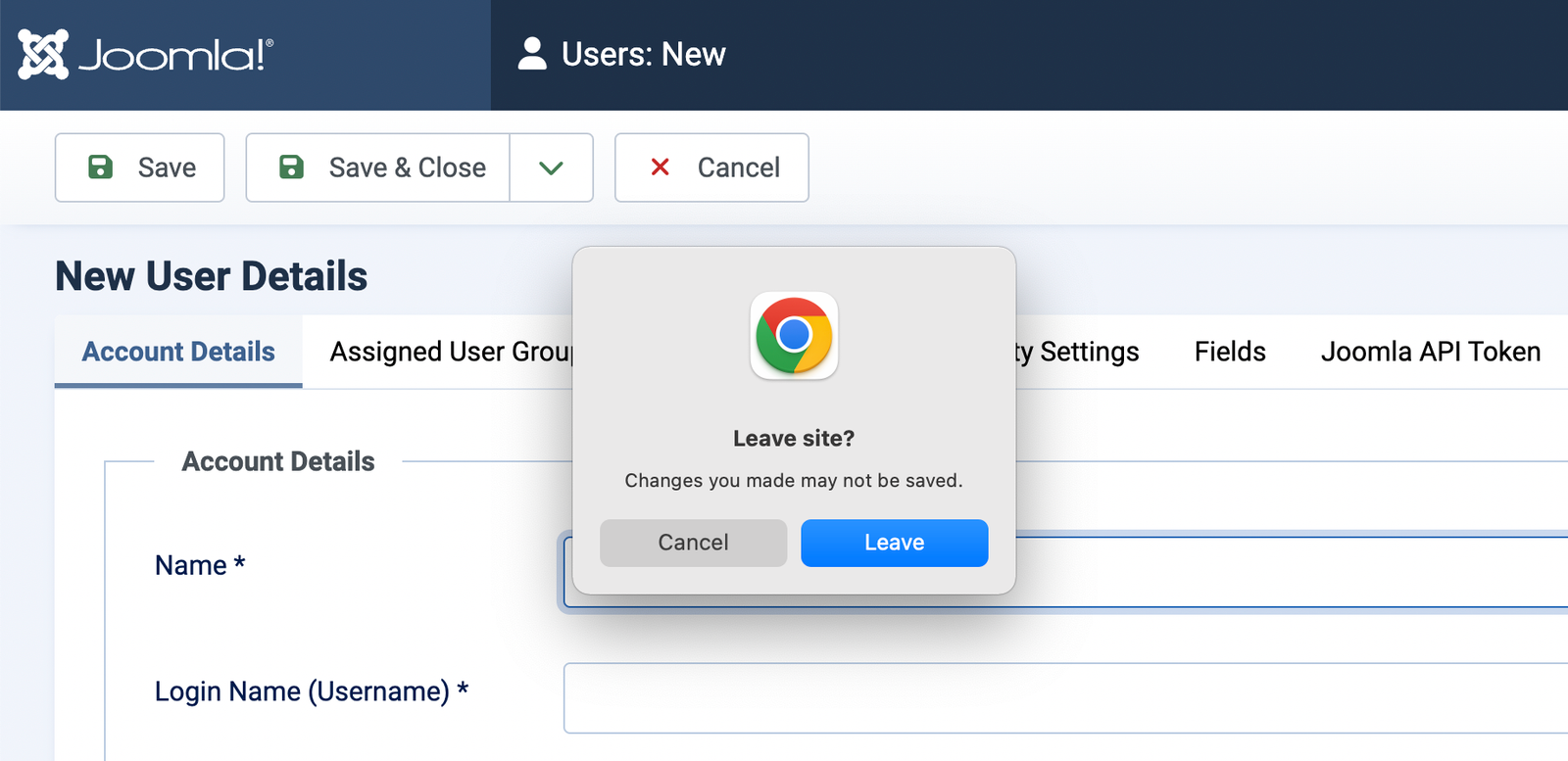Click the 'Changes you made may not be saved.' text
This screenshot has height=761, width=1568.
click(x=794, y=481)
